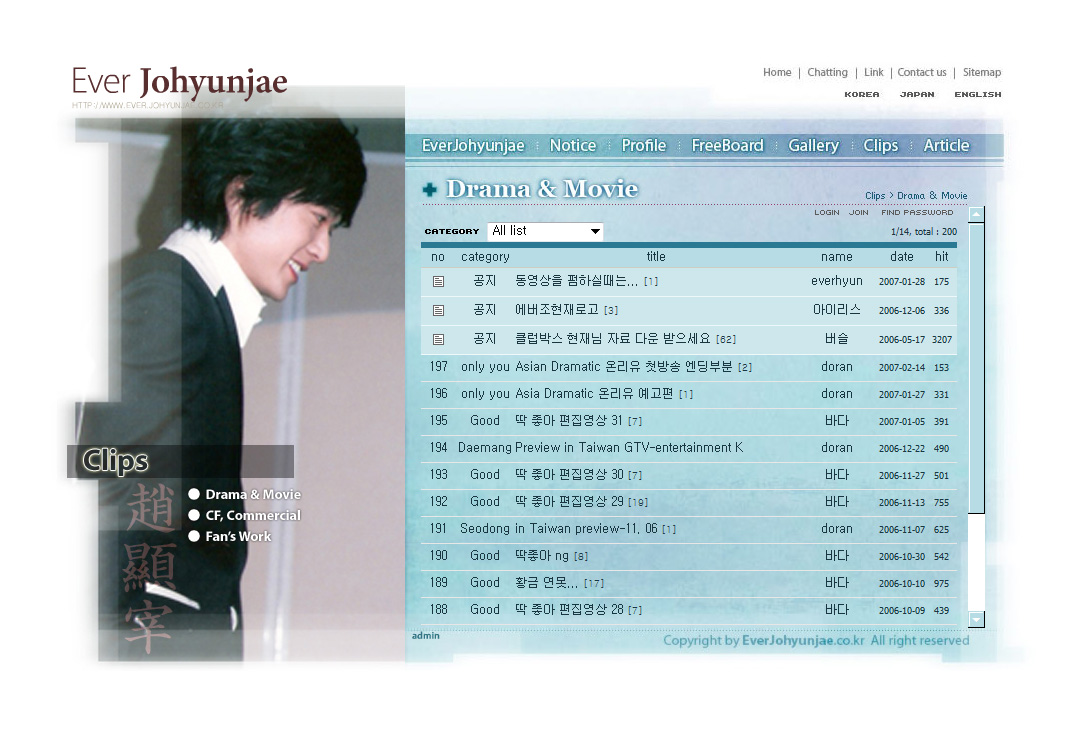Click the EverJohyunjae.co.kr copyright text
This screenshot has height=732, width=1090.
tap(803, 640)
